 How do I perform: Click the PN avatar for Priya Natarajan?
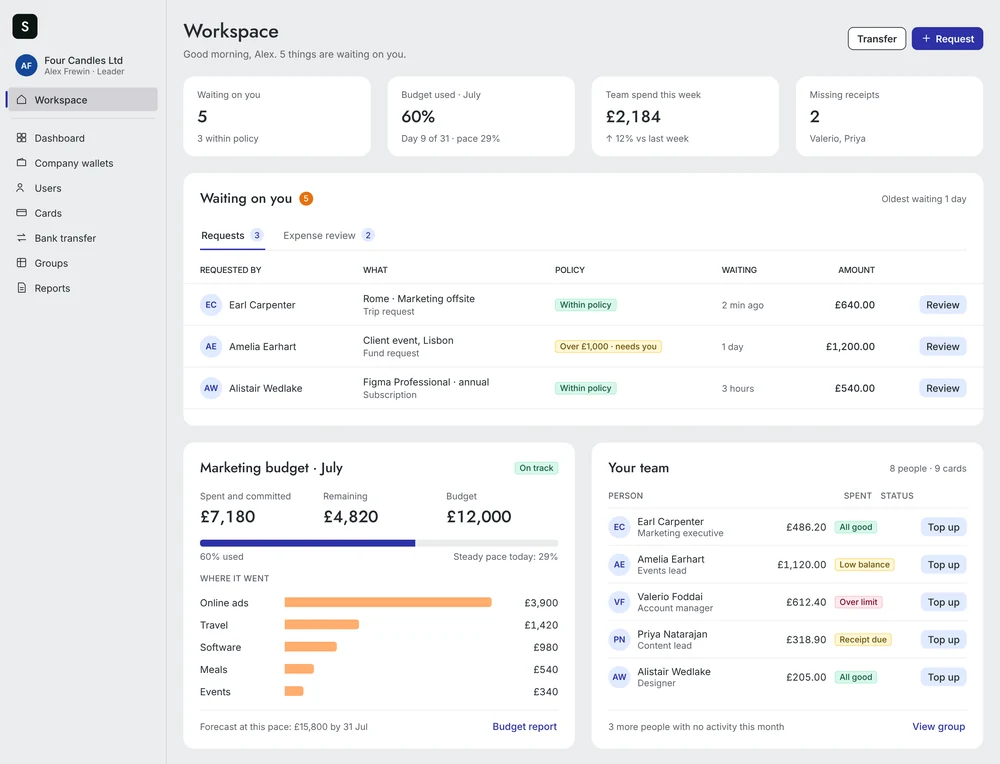[619, 639]
